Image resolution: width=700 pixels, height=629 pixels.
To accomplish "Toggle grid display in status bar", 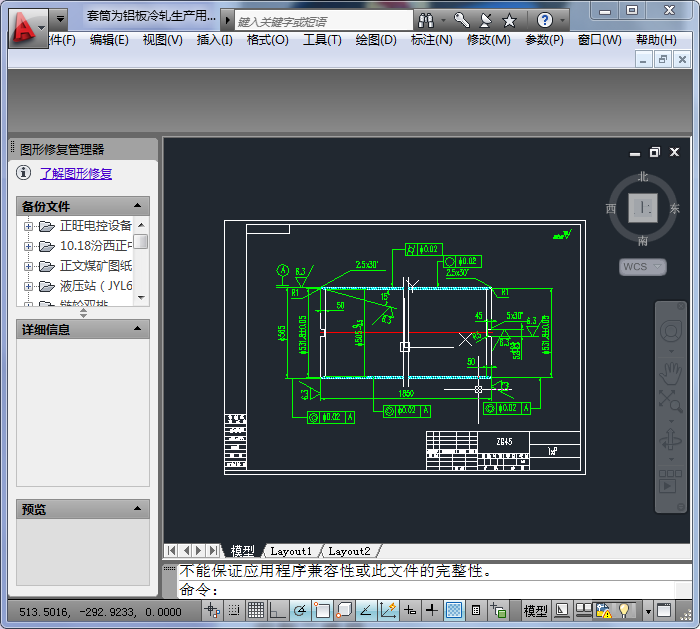I will tap(256, 610).
